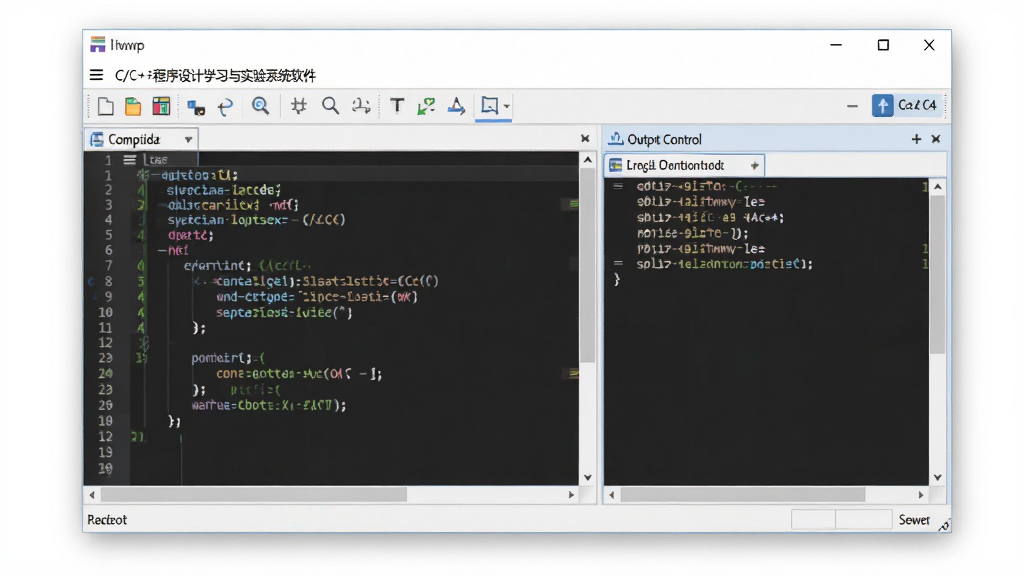Click the blue-underlined rectangle selection tool
The width and height of the screenshot is (1024, 576).
pos(489,105)
